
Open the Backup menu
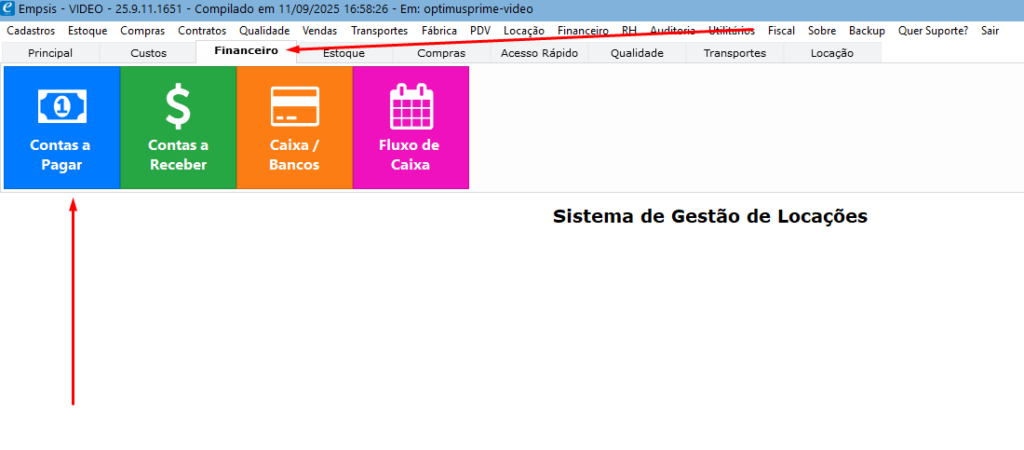(867, 31)
